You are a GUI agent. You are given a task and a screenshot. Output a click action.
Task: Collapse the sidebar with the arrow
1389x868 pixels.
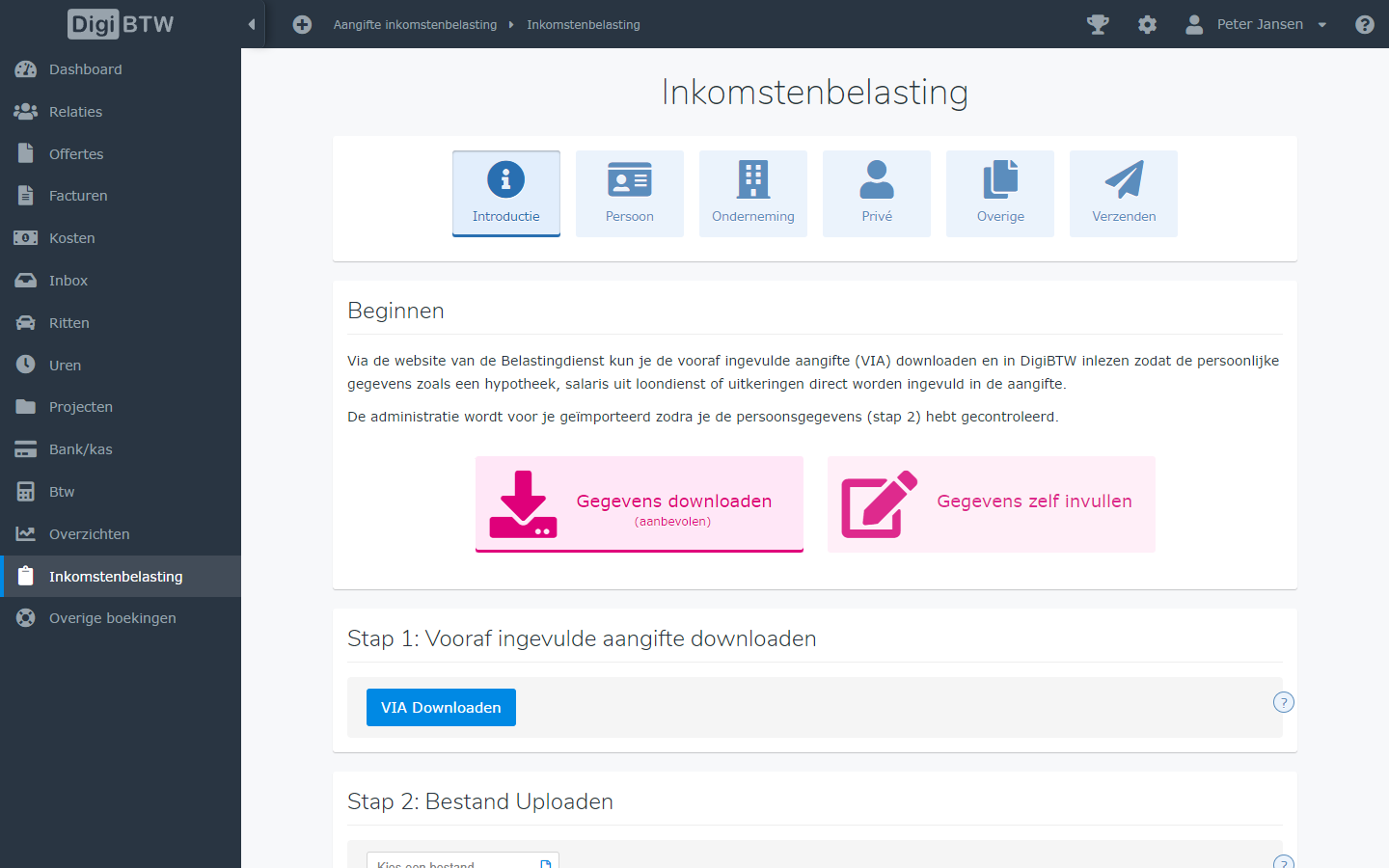tap(252, 24)
